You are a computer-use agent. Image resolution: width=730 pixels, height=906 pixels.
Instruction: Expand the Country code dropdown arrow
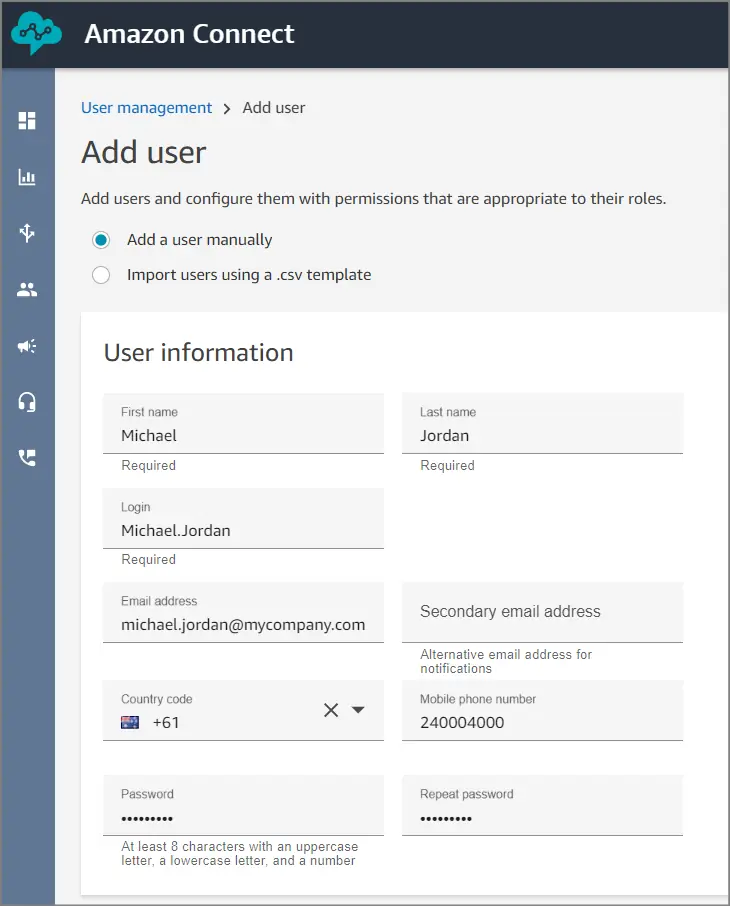pos(359,710)
